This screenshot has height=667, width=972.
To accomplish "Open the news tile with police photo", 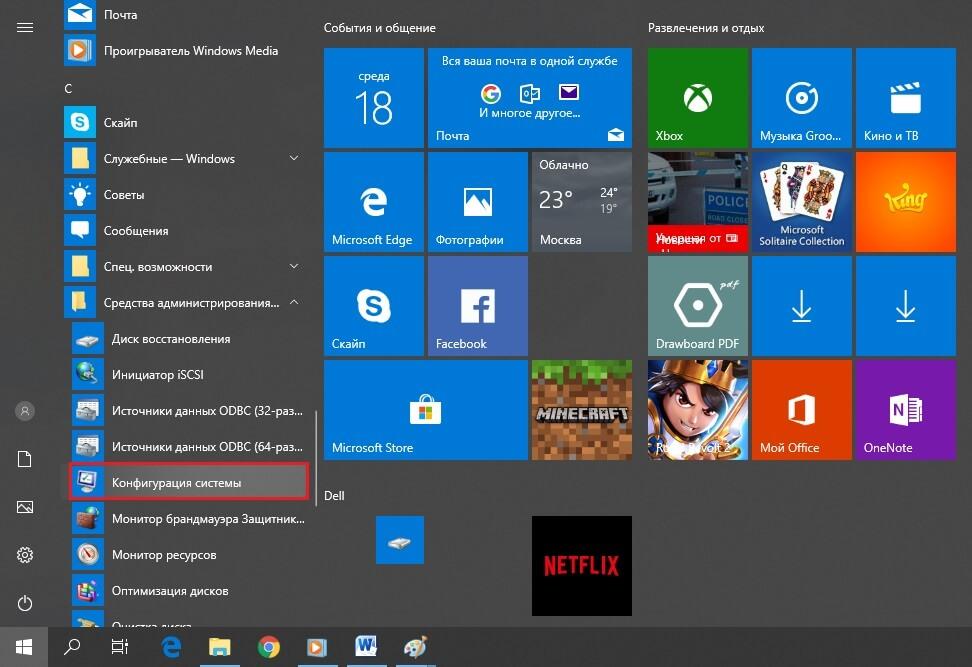I will pos(698,202).
